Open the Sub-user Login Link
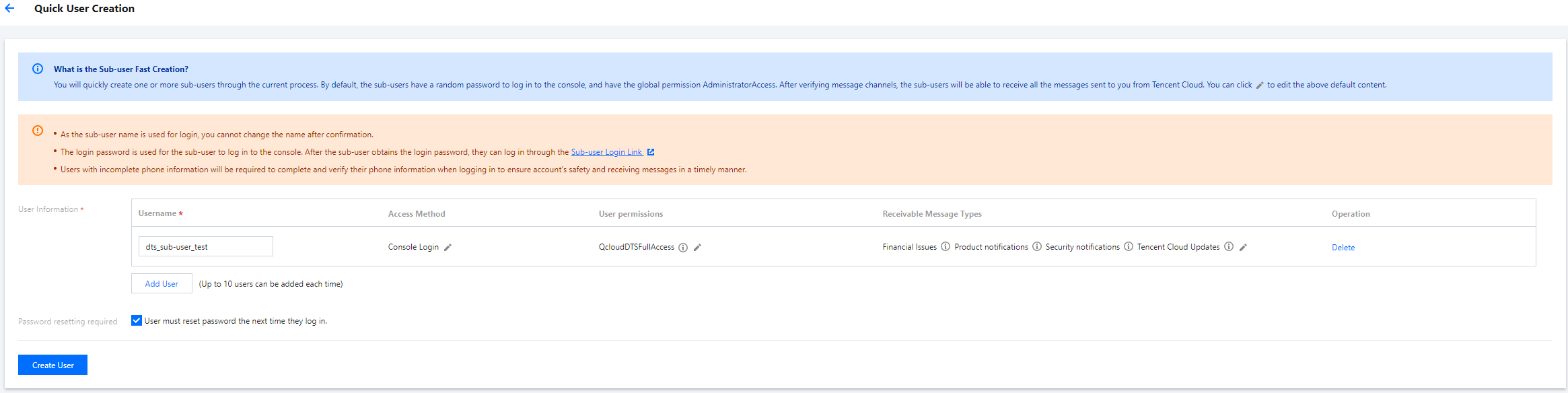The width and height of the screenshot is (1568, 393). [x=606, y=152]
